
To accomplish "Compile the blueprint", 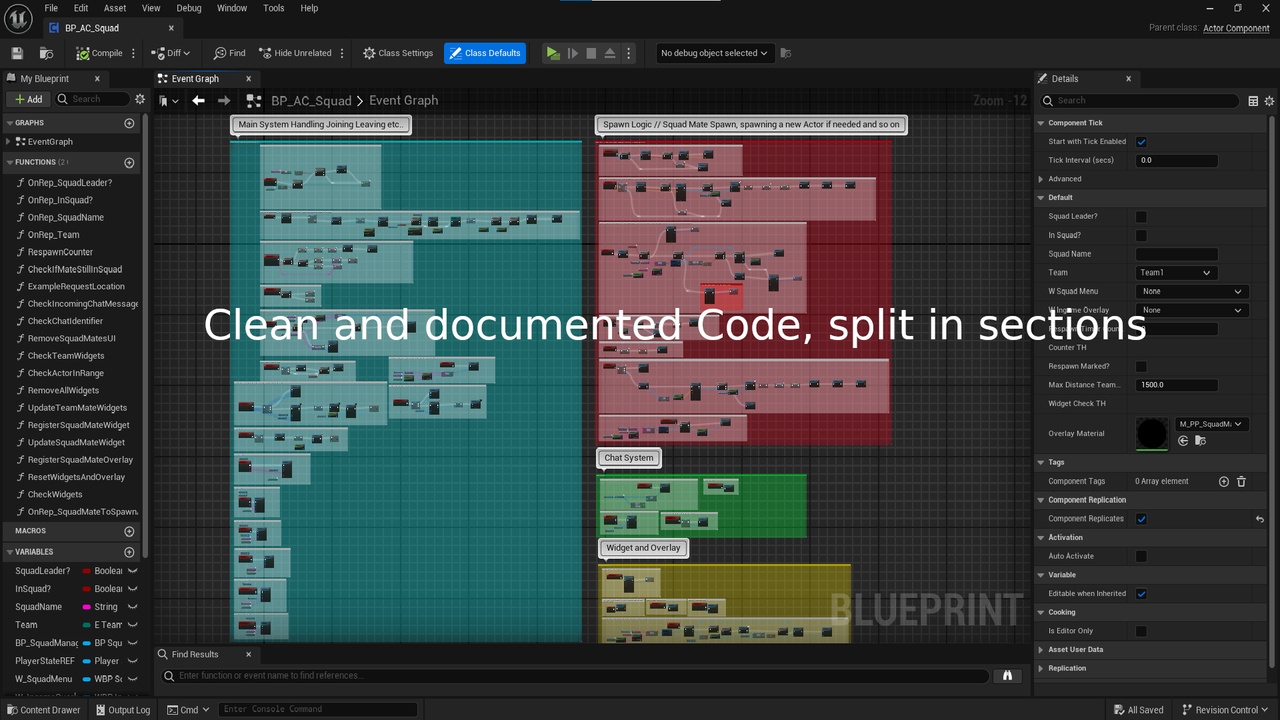I will (x=100, y=53).
